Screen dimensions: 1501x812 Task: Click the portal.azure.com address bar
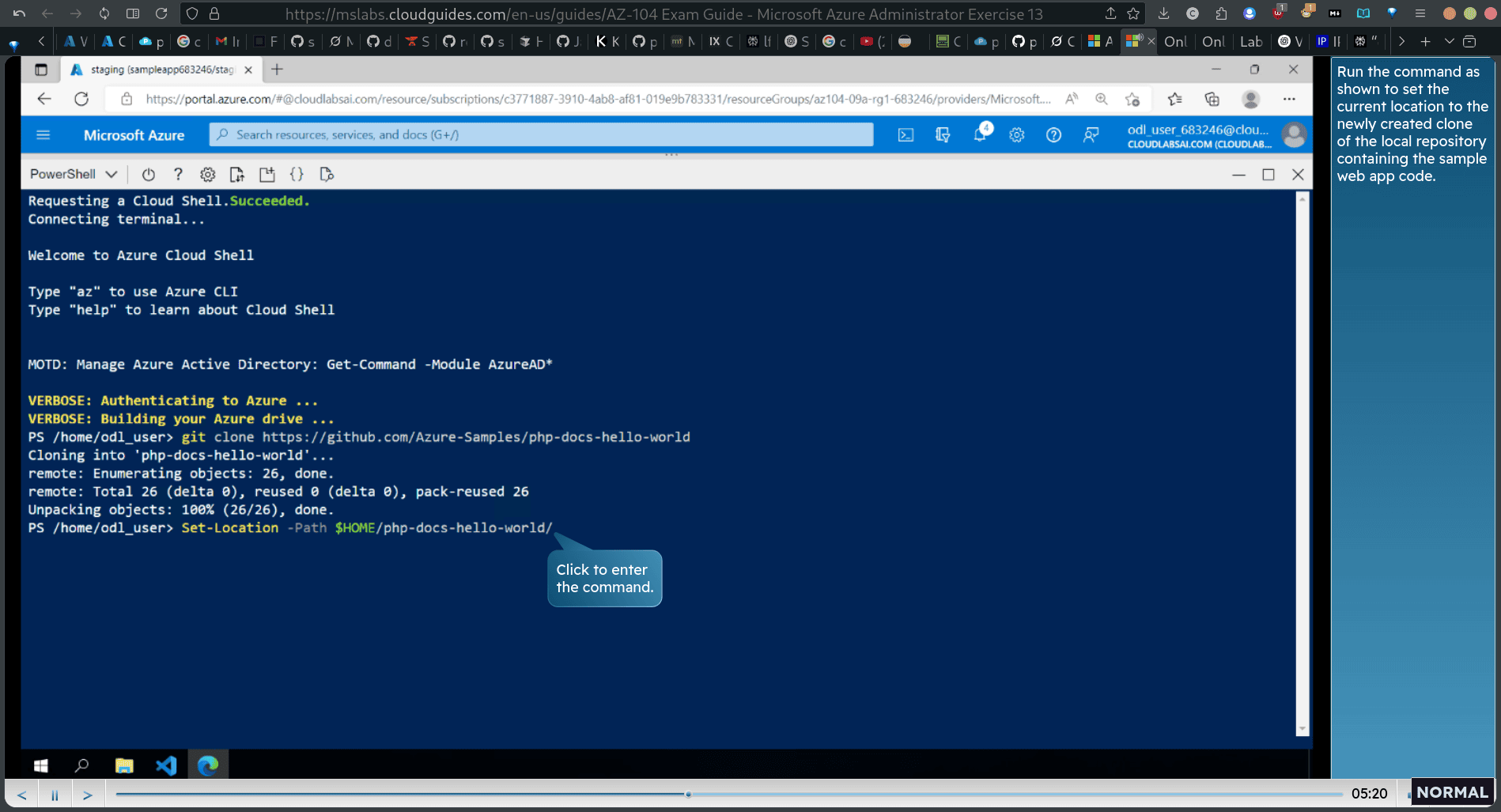(x=598, y=99)
